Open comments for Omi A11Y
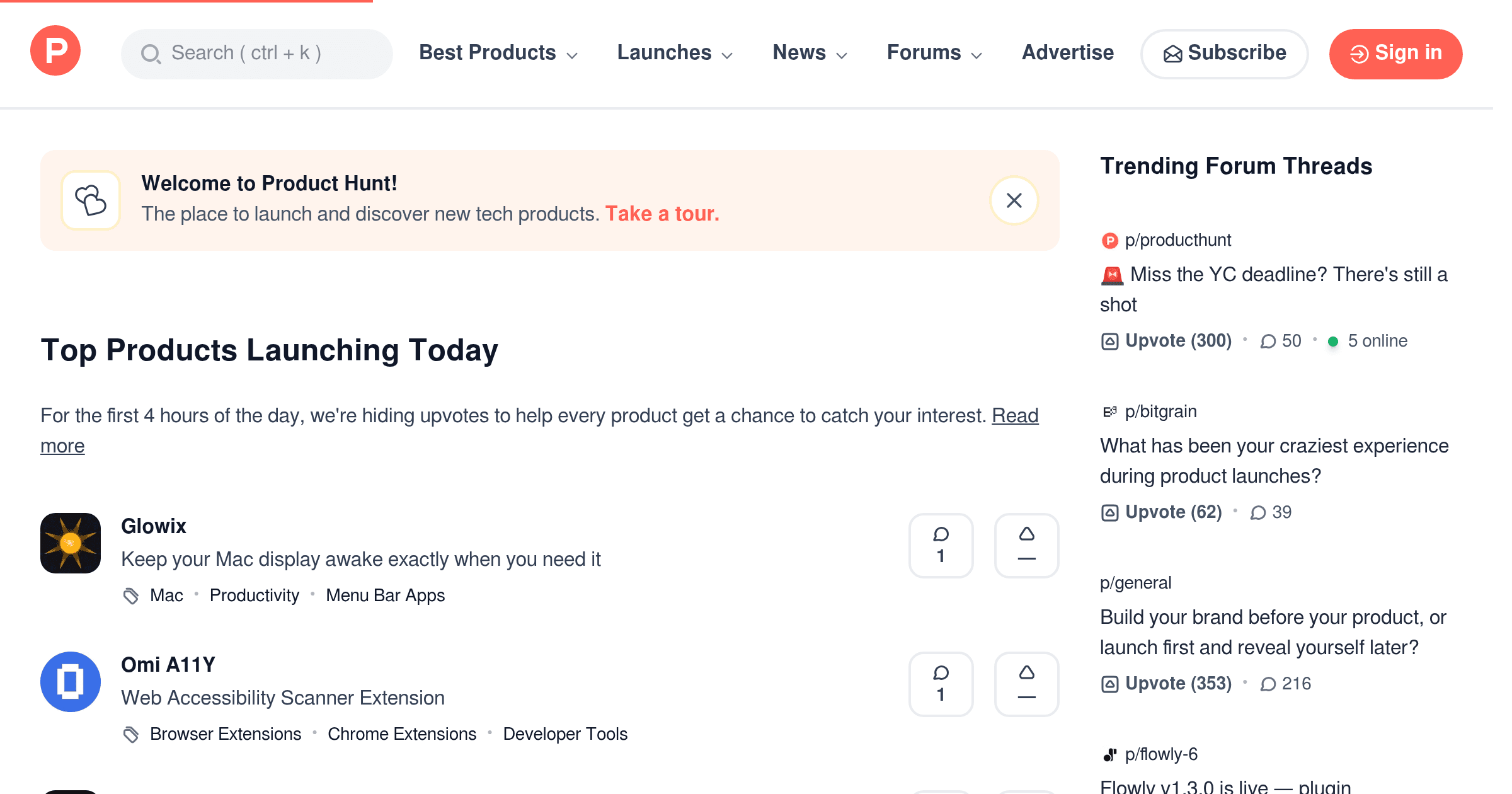Image resolution: width=1512 pixels, height=794 pixels. tap(941, 684)
